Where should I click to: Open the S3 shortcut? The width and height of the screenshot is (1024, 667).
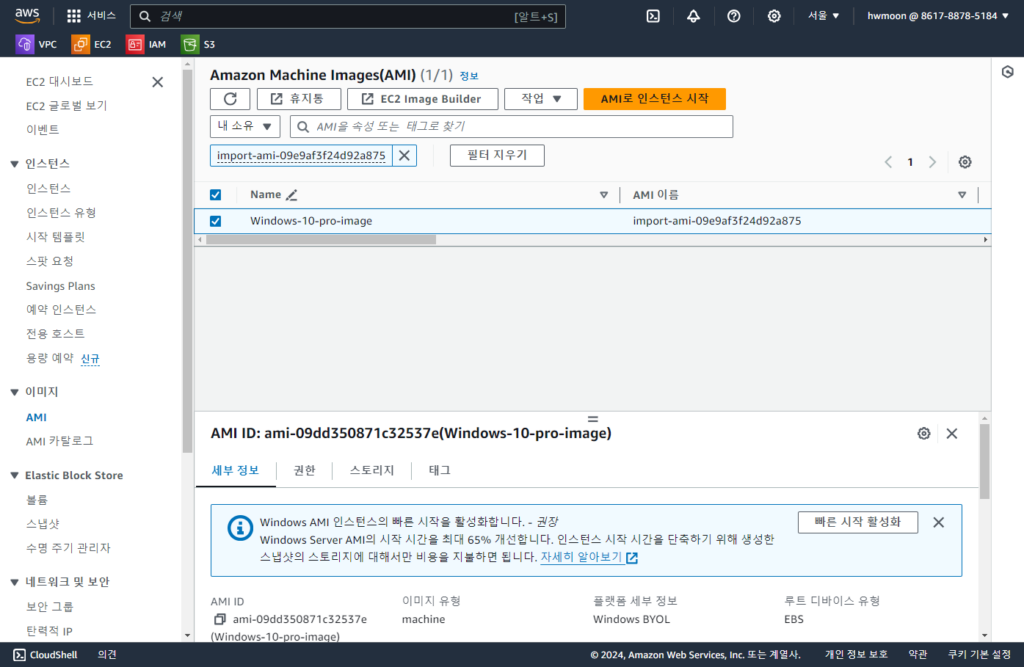199,44
